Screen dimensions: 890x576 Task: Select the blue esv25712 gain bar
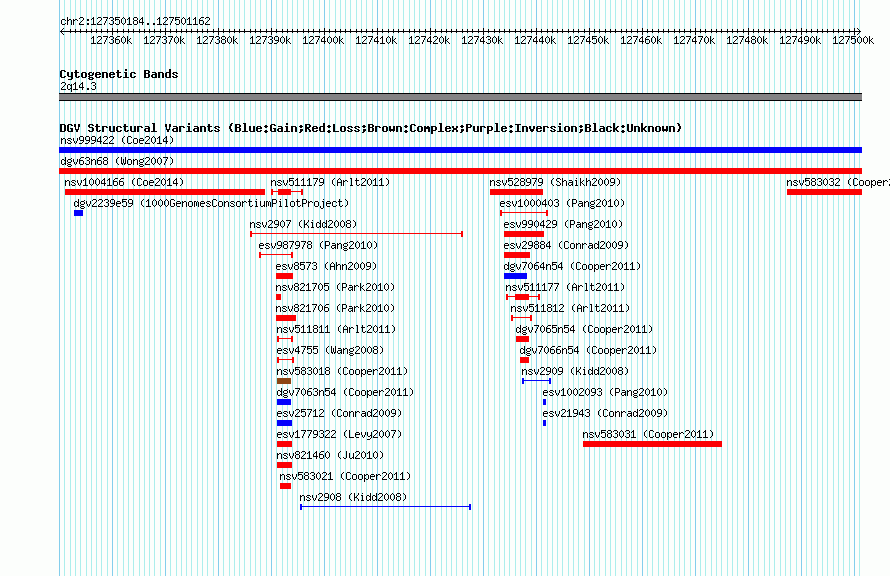point(284,423)
